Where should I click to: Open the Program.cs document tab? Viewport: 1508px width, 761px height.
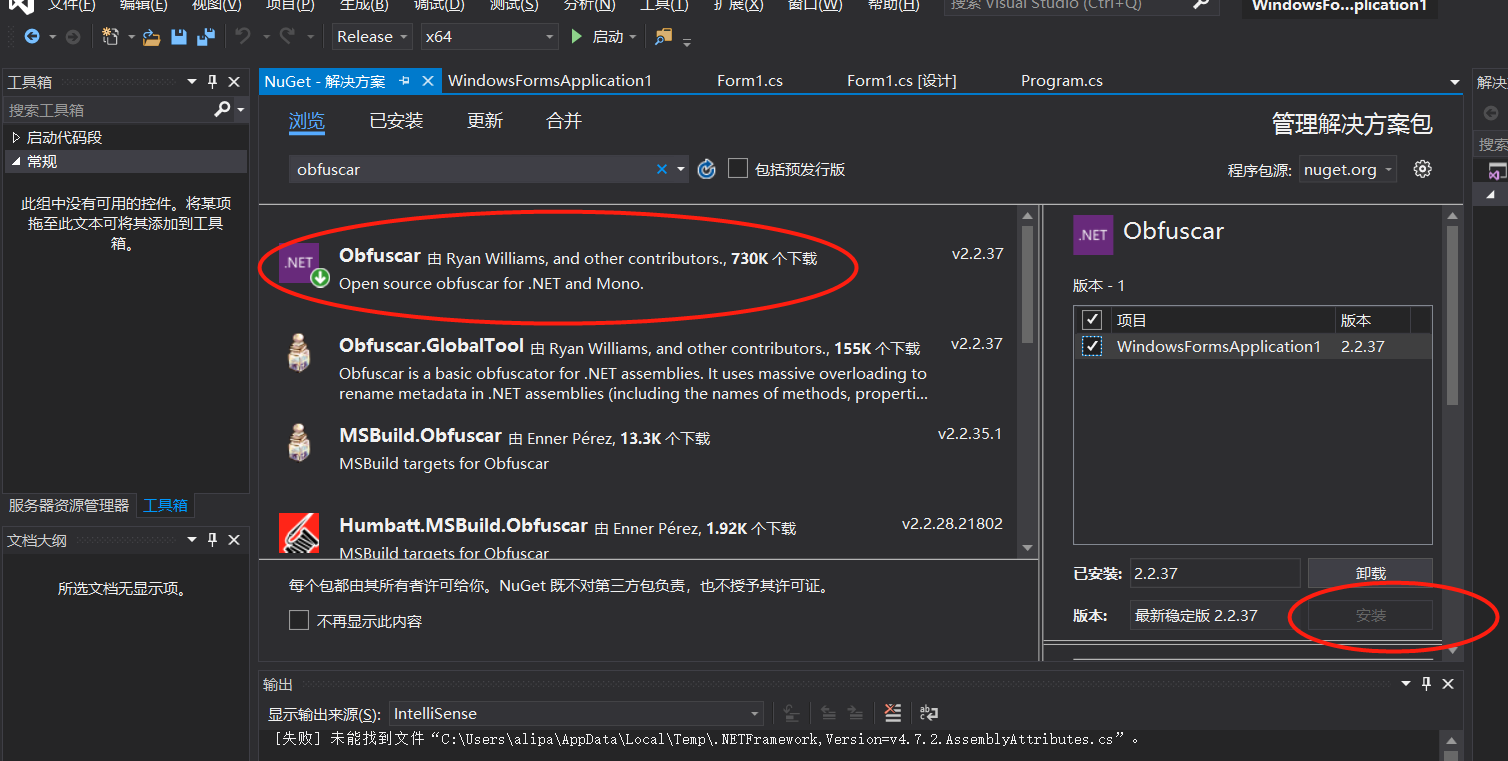pyautogui.click(x=1061, y=81)
